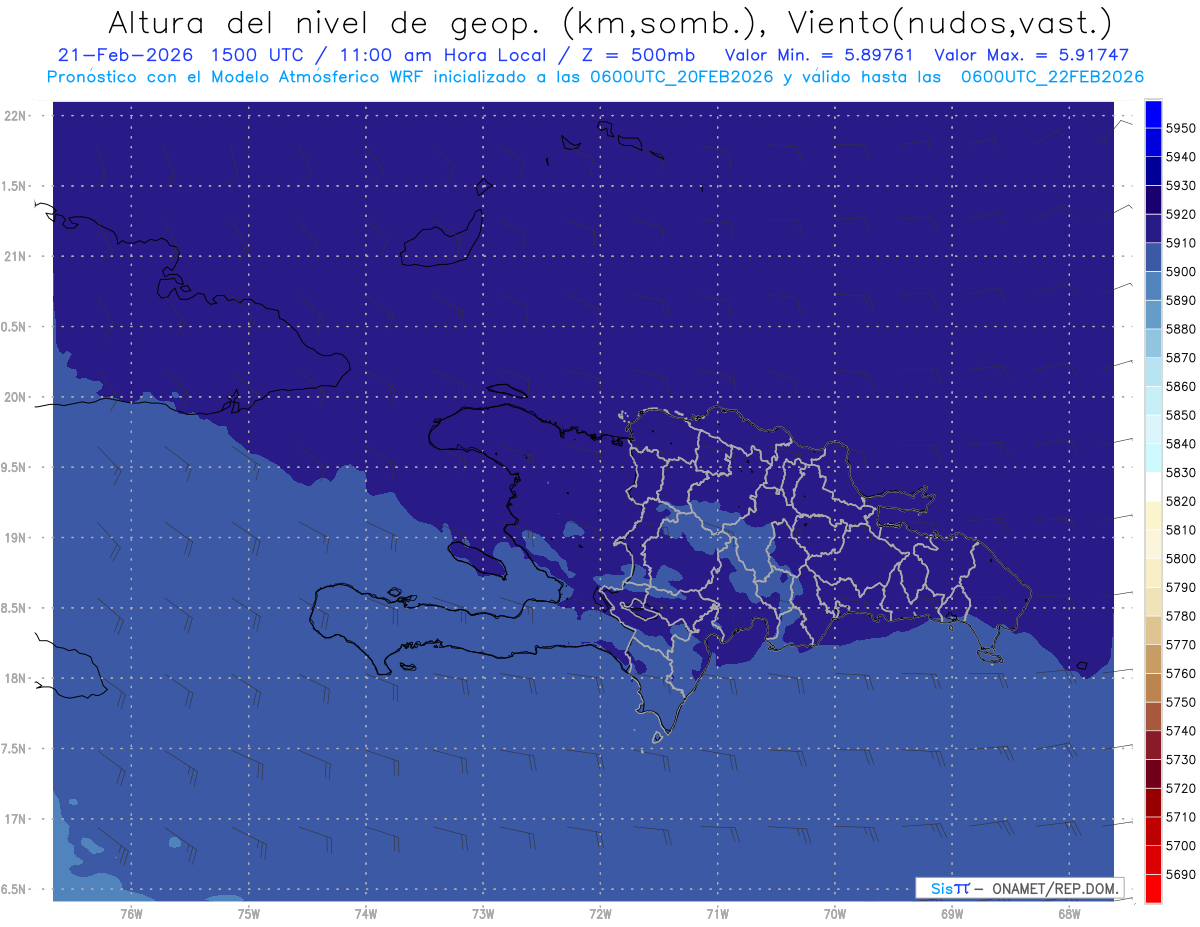Click the '21-Feb-2026' date text
Screen dimensions: 1200x927
125,55
